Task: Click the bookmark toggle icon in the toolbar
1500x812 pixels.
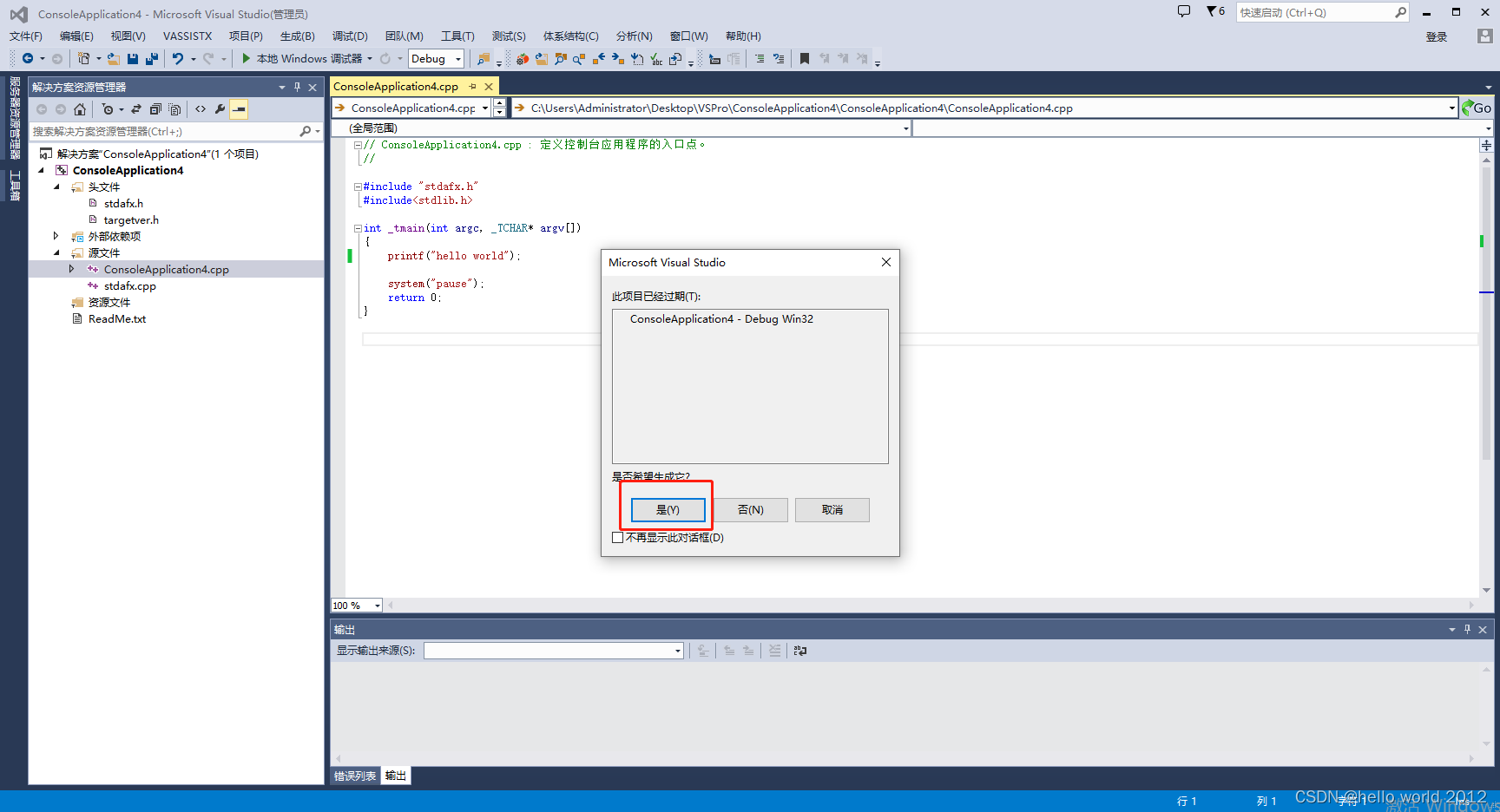Action: (805, 59)
